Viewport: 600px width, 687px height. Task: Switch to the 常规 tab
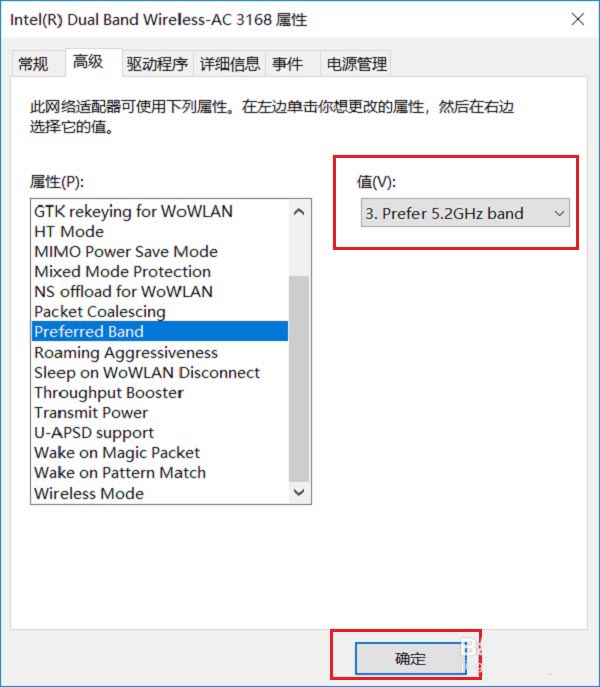click(x=33, y=64)
